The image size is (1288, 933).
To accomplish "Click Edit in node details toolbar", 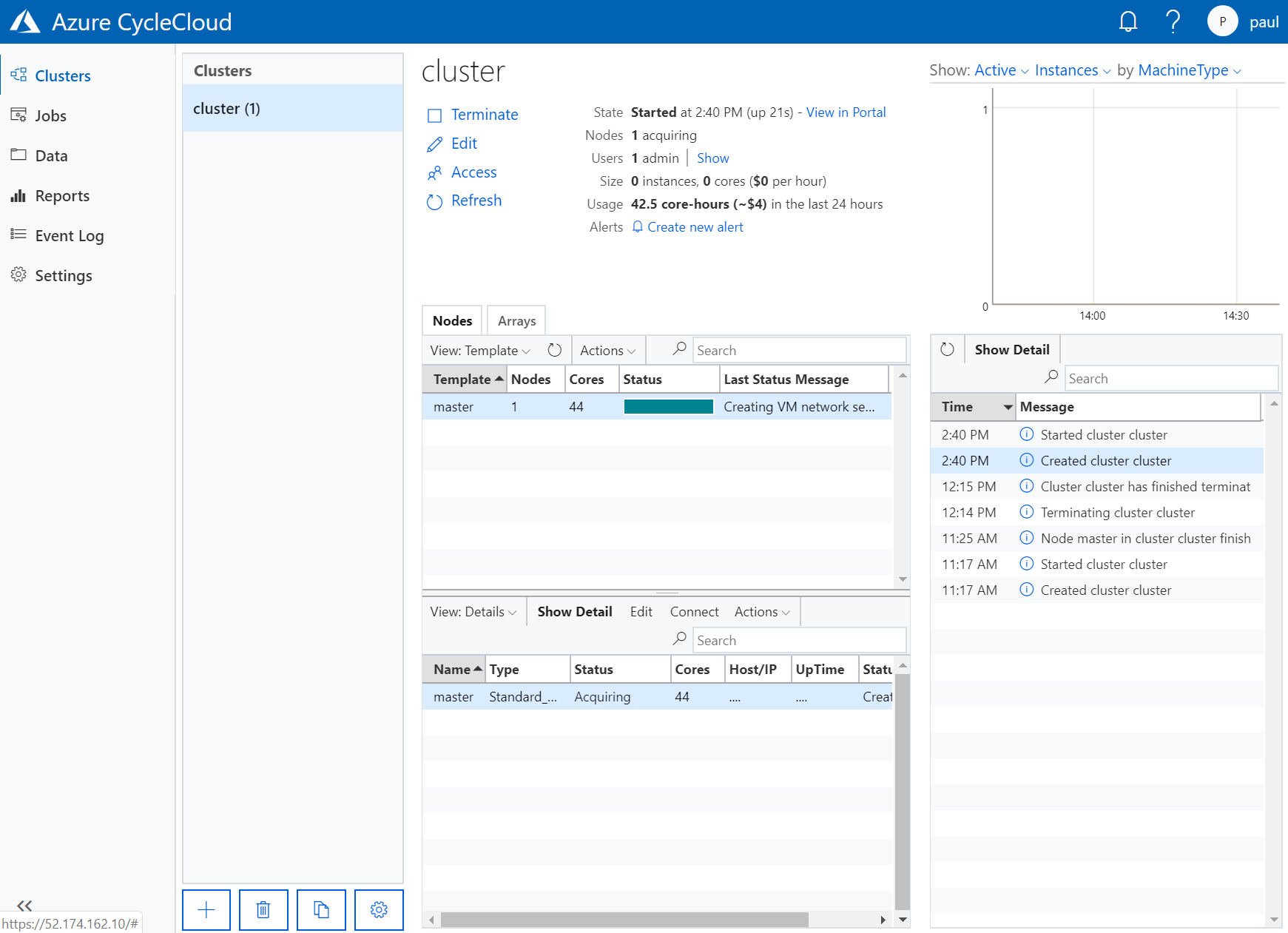I will (641, 611).
